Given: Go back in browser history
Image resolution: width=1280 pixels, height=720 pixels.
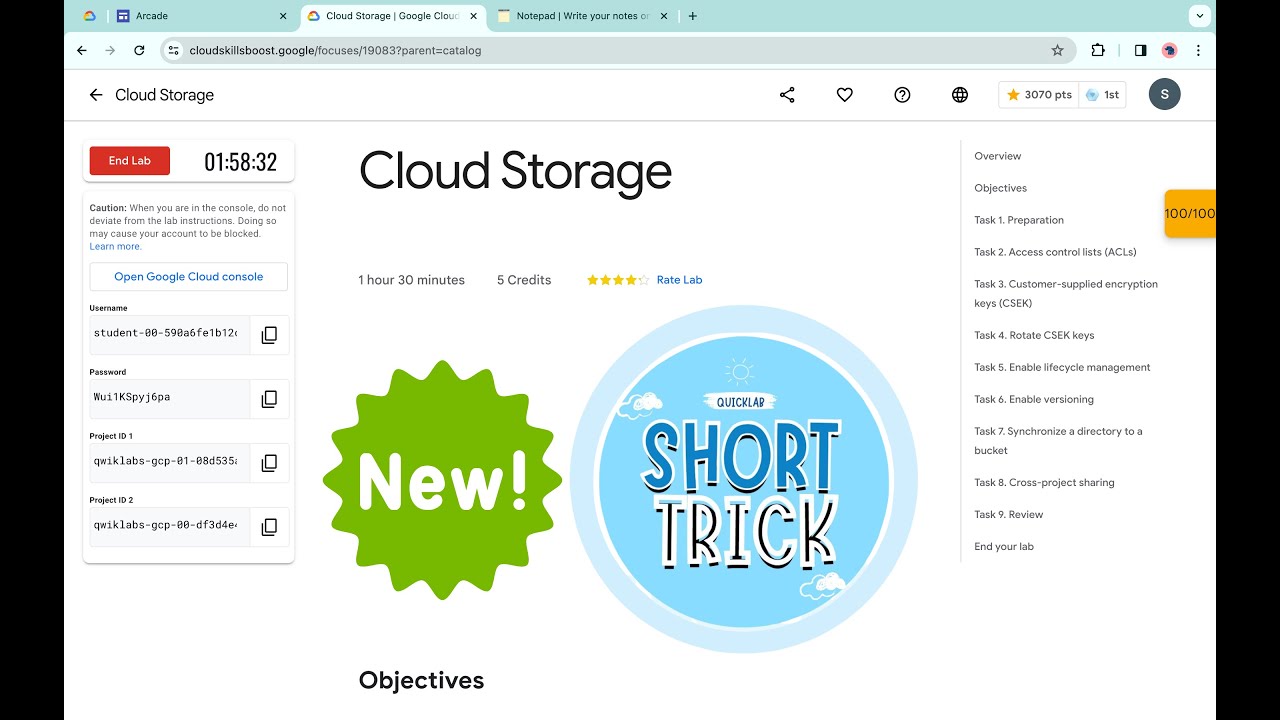Looking at the screenshot, I should pos(82,50).
